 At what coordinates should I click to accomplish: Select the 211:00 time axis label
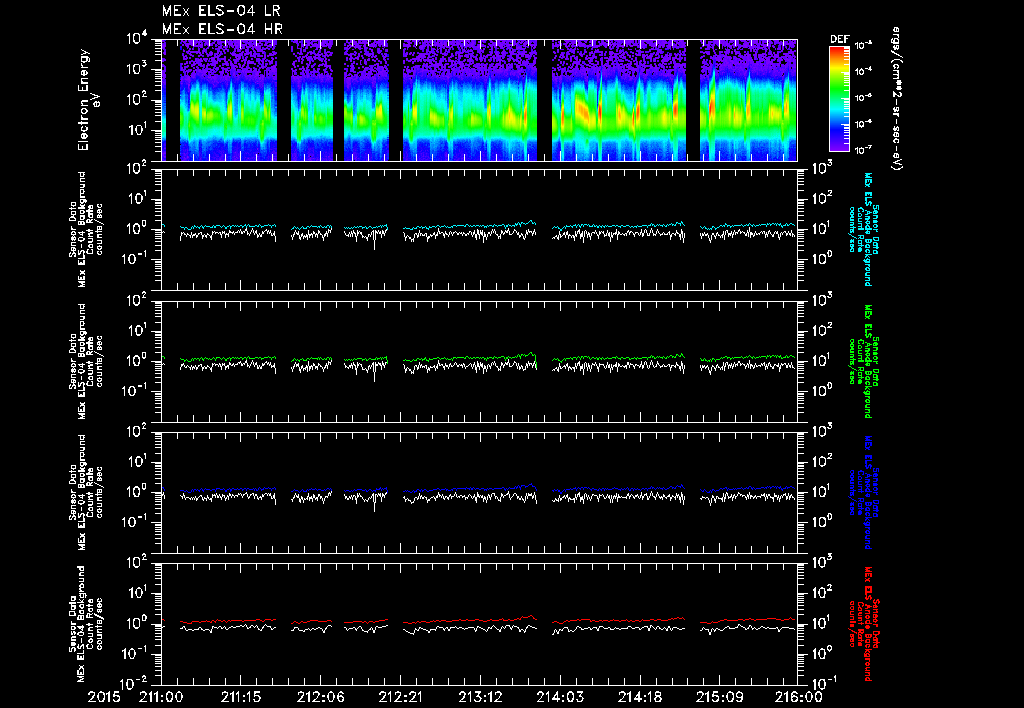[x=161, y=696]
